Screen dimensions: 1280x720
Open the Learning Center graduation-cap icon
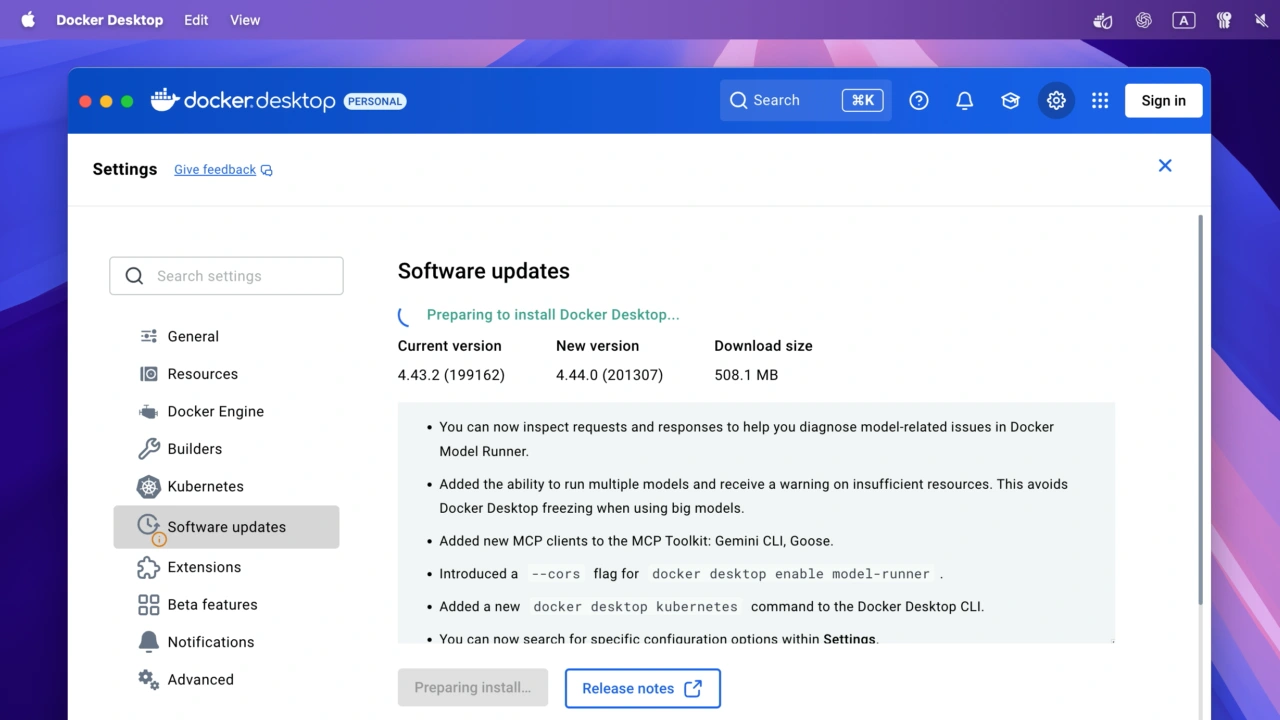click(x=1010, y=100)
